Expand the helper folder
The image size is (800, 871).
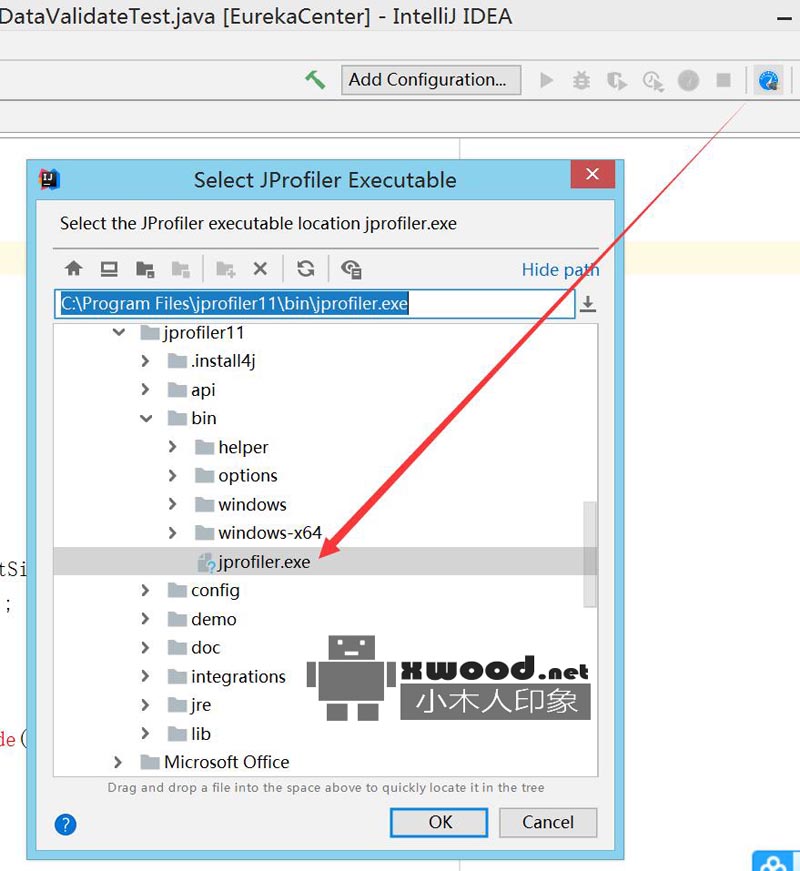pos(173,447)
